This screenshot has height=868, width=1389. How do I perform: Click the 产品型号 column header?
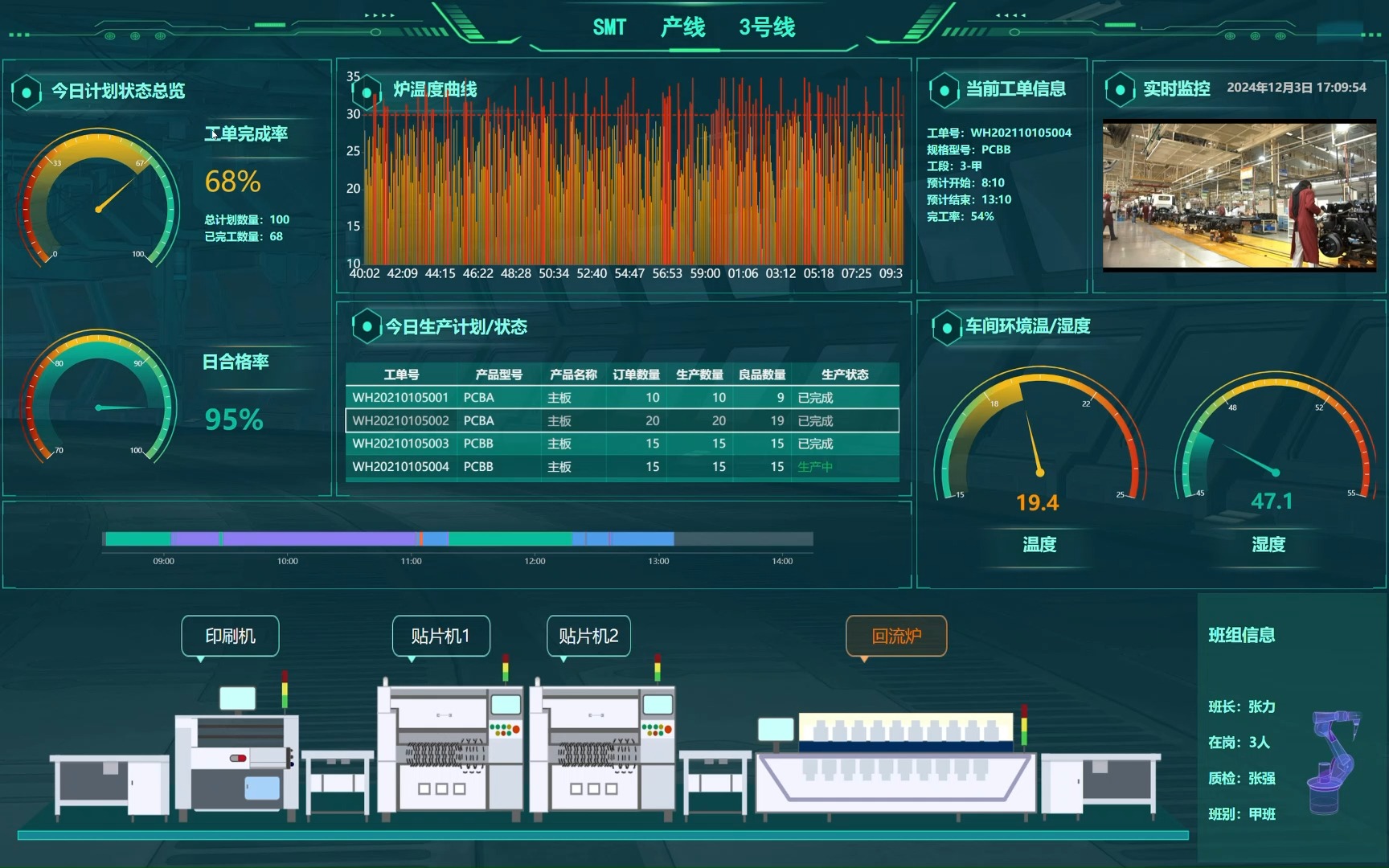point(498,375)
